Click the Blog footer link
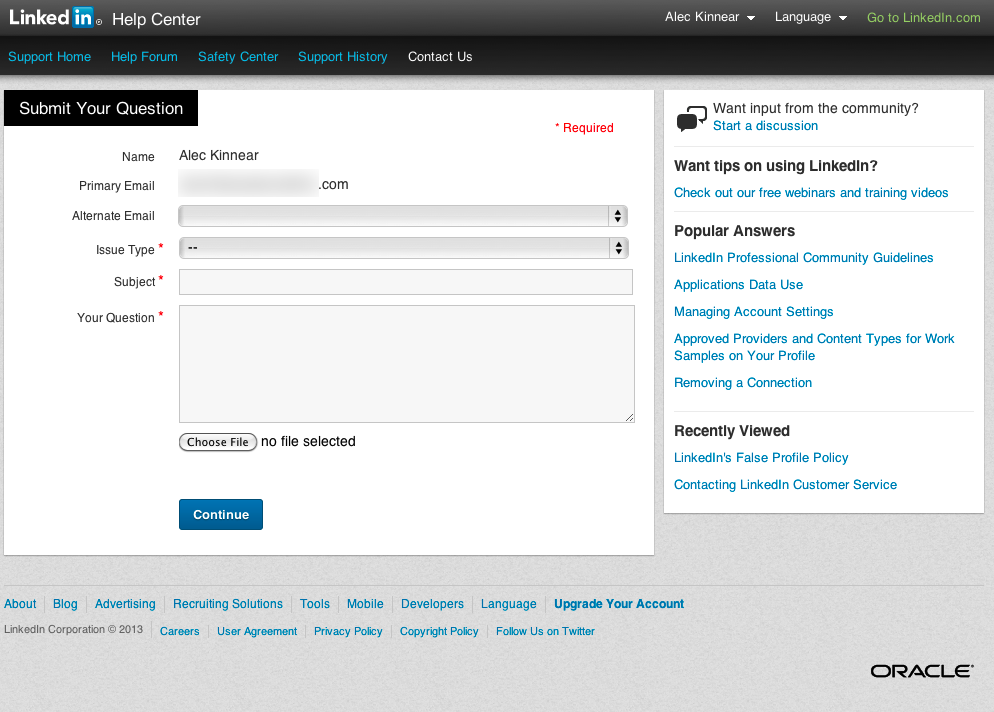 click(x=65, y=604)
